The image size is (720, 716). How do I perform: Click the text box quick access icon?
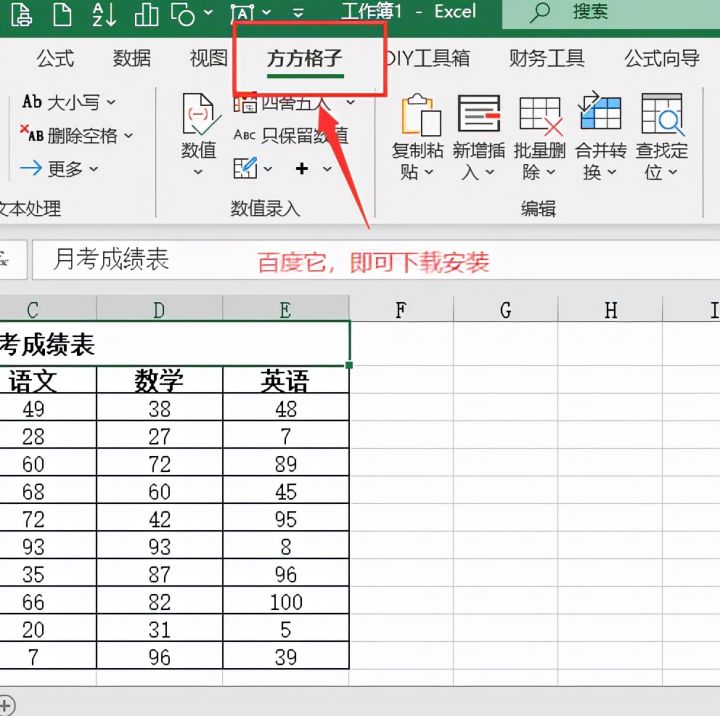pyautogui.click(x=242, y=13)
